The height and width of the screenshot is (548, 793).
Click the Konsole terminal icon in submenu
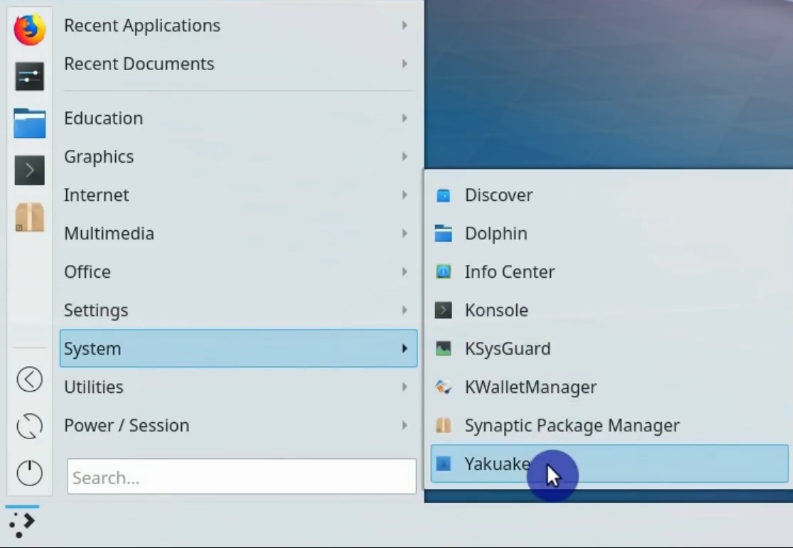pos(444,310)
